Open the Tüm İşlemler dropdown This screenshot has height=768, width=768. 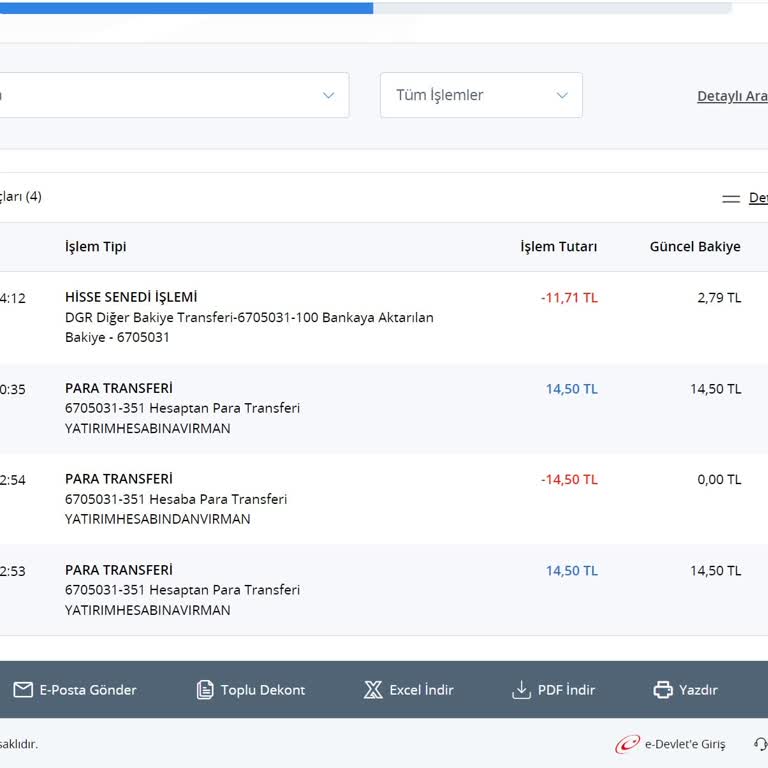pyautogui.click(x=481, y=95)
